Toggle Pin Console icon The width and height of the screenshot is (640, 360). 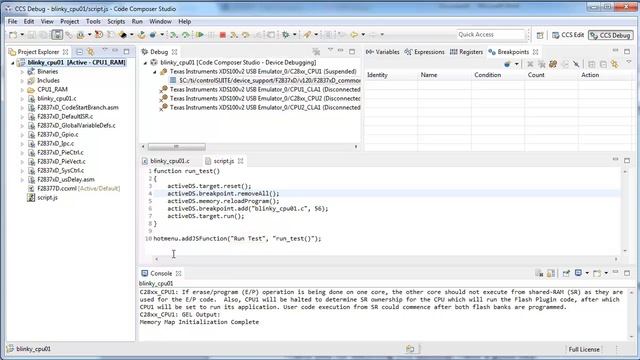click(566, 273)
